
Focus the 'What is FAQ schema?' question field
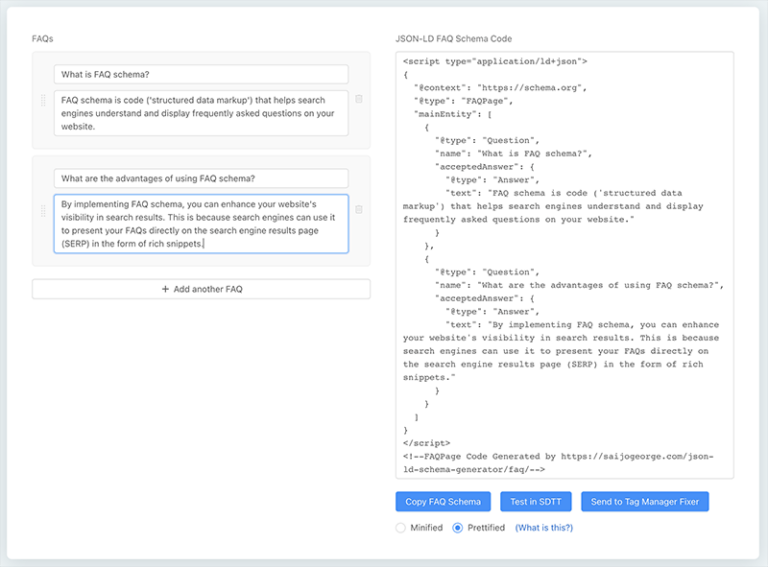click(x=201, y=74)
